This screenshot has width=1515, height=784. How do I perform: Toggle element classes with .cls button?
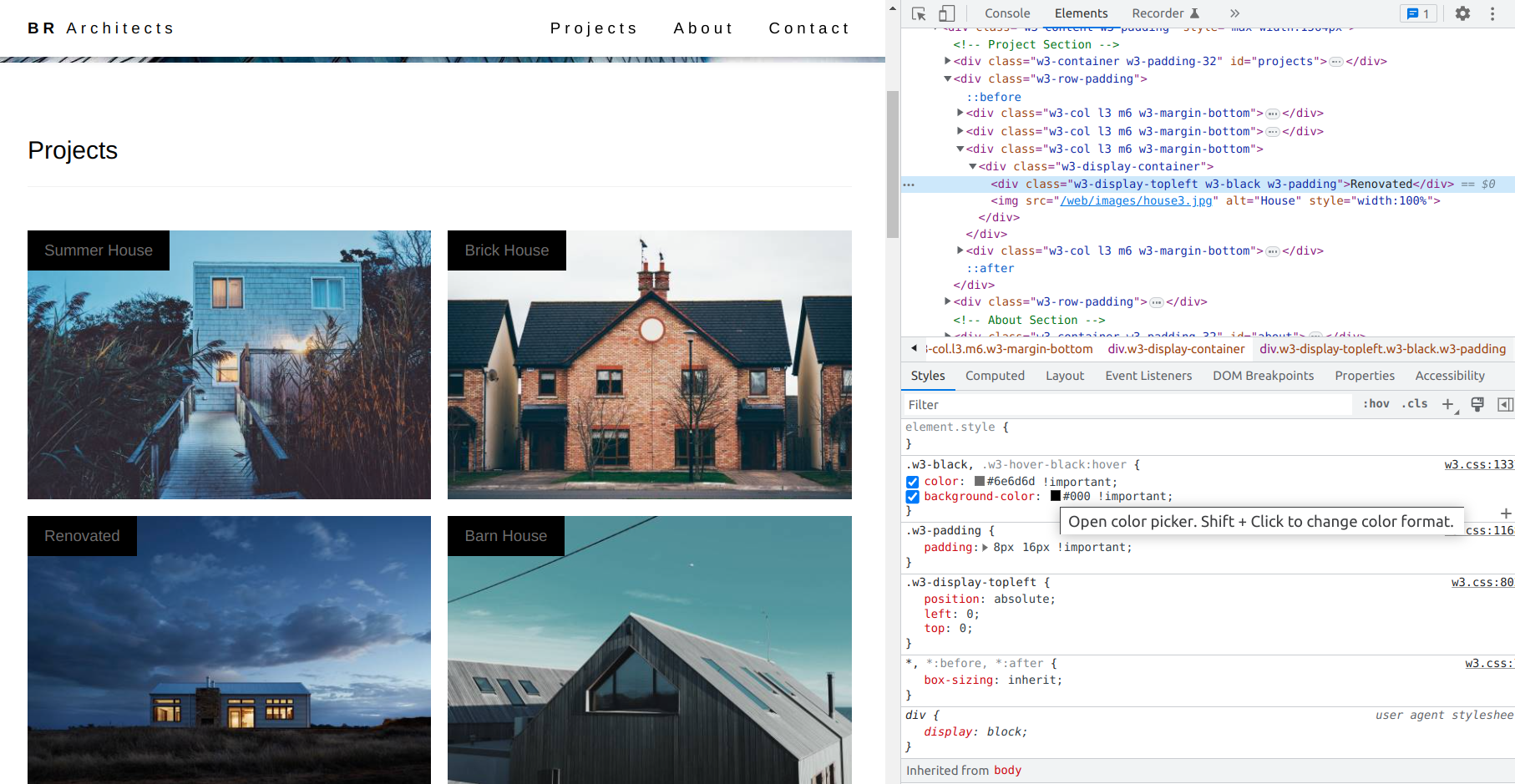[1414, 404]
